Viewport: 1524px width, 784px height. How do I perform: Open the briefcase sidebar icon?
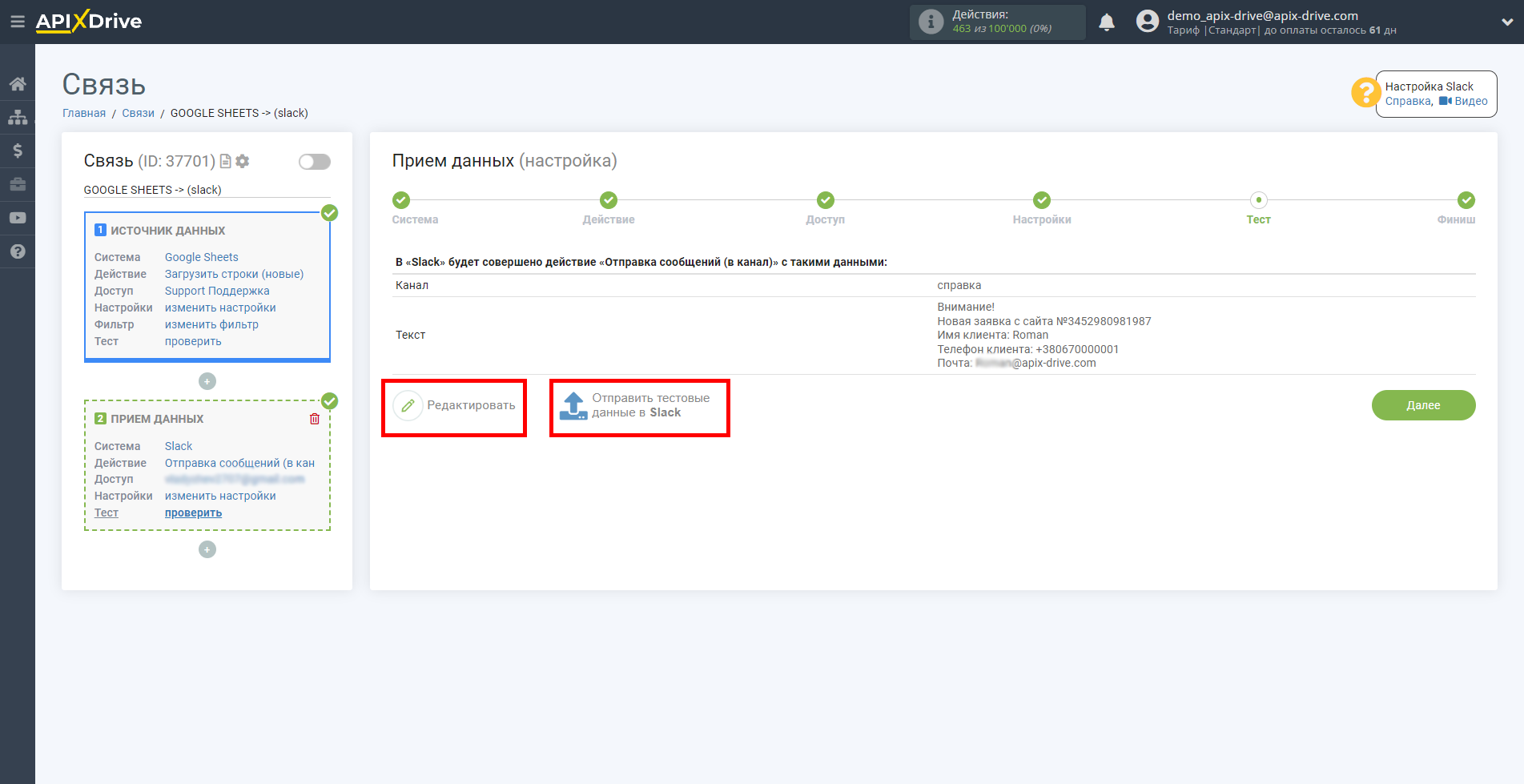(x=18, y=184)
